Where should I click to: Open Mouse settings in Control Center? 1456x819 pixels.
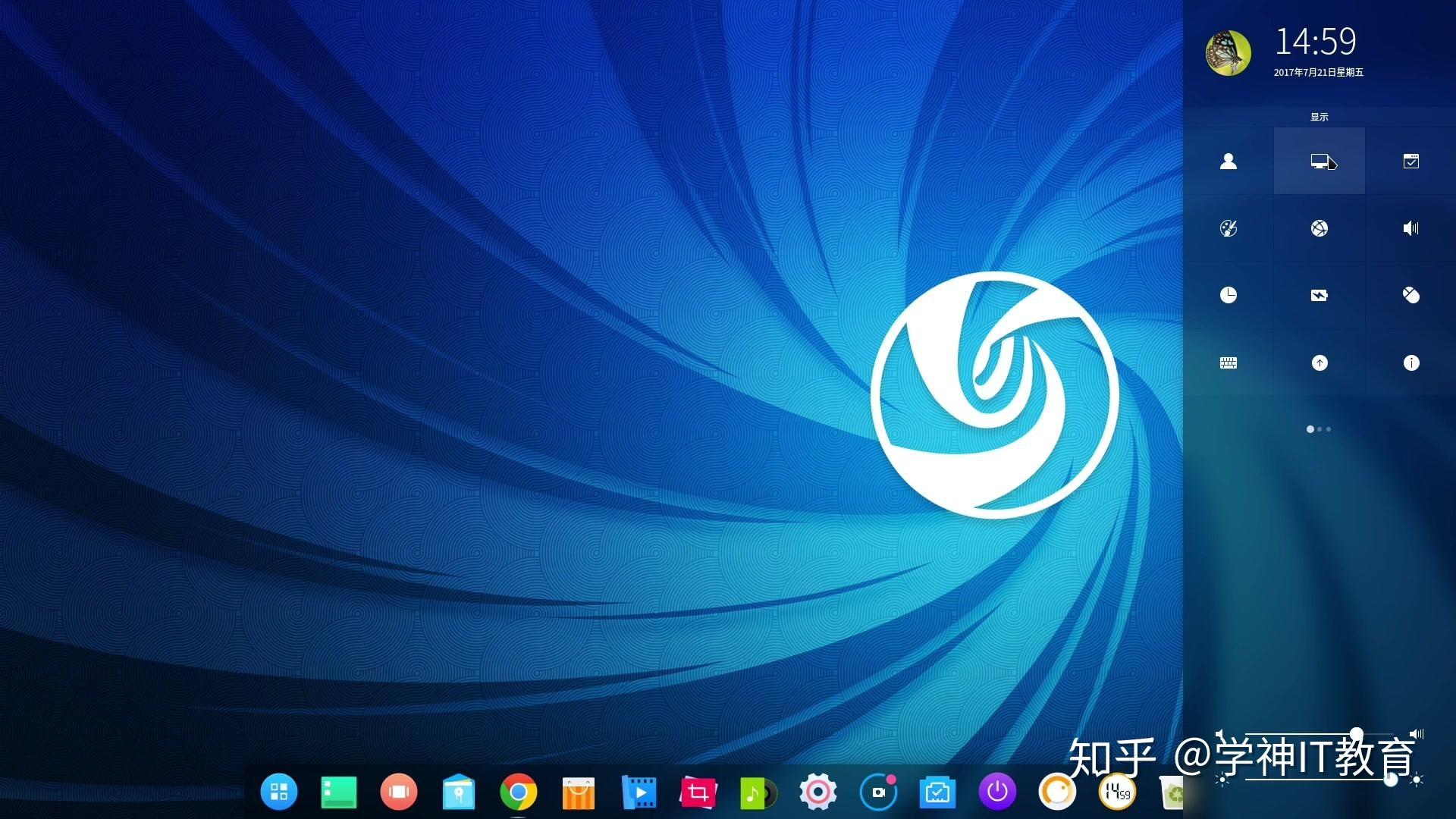(x=1410, y=296)
